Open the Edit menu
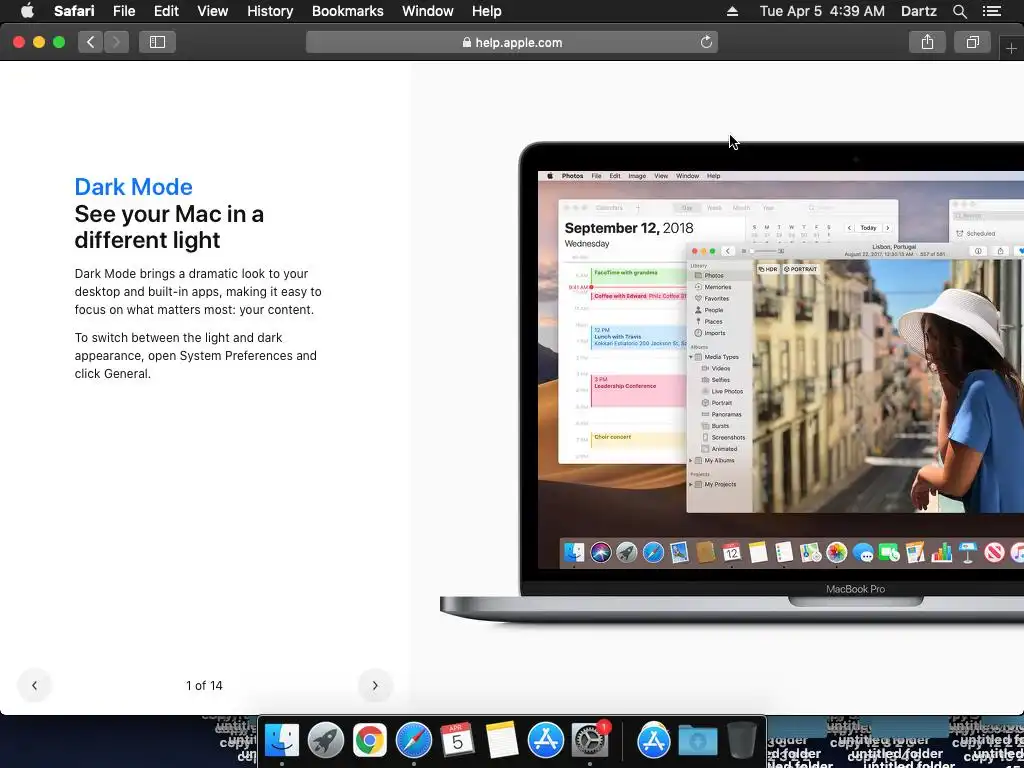Viewport: 1024px width, 768px height. [x=166, y=11]
